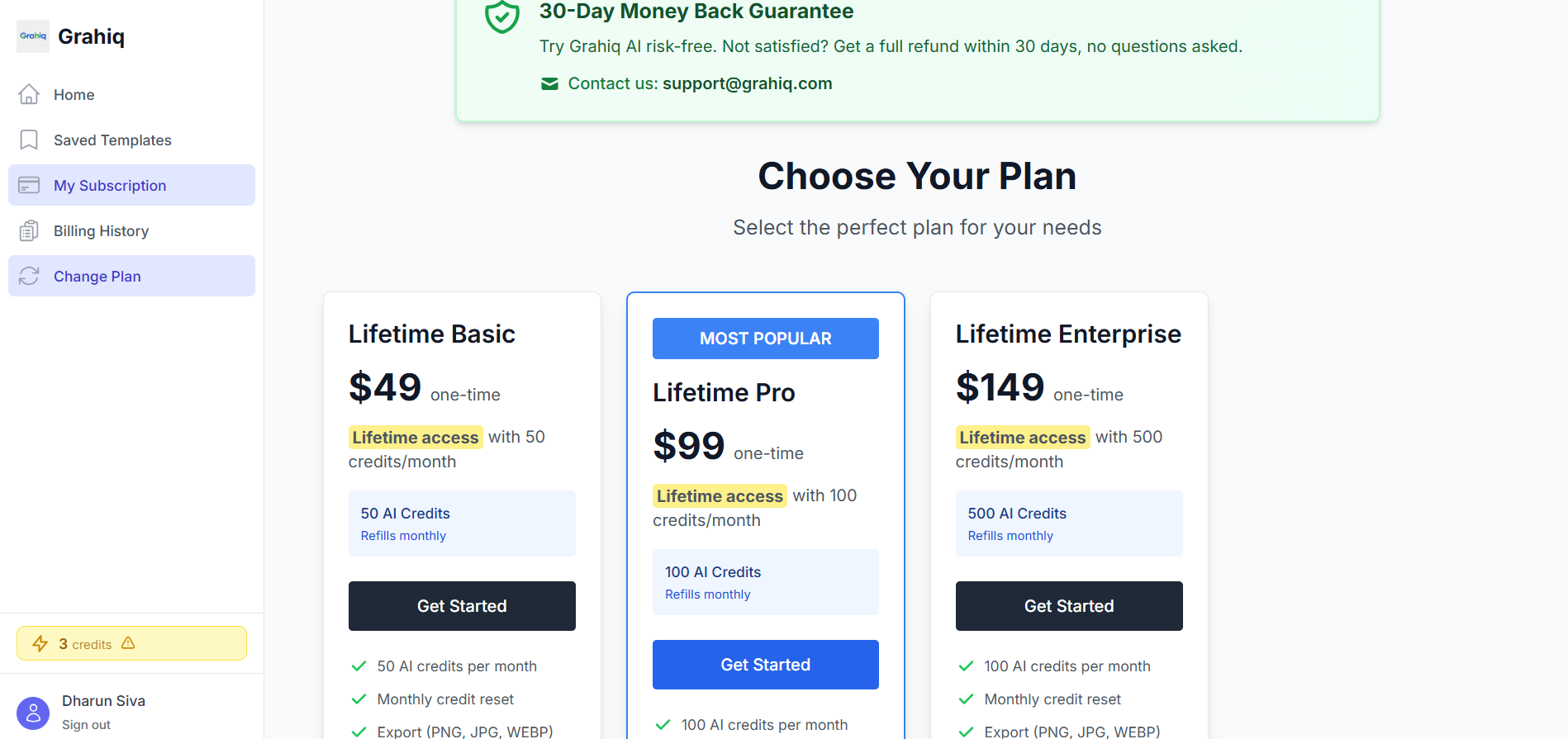This screenshot has height=739, width=1568.
Task: Click the envelope contact icon
Action: (549, 84)
